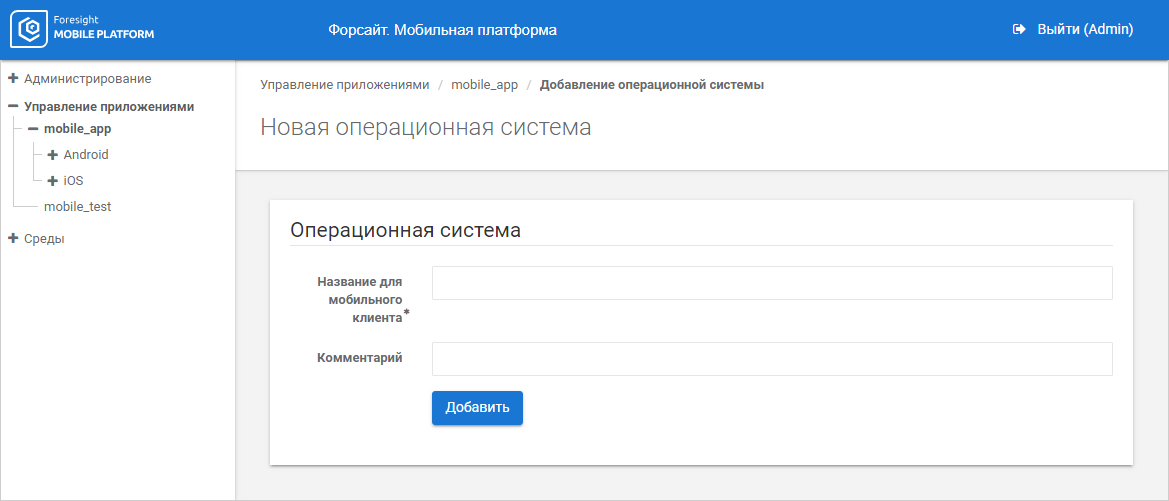Open the mobile_app breadcrumb link

[484, 85]
